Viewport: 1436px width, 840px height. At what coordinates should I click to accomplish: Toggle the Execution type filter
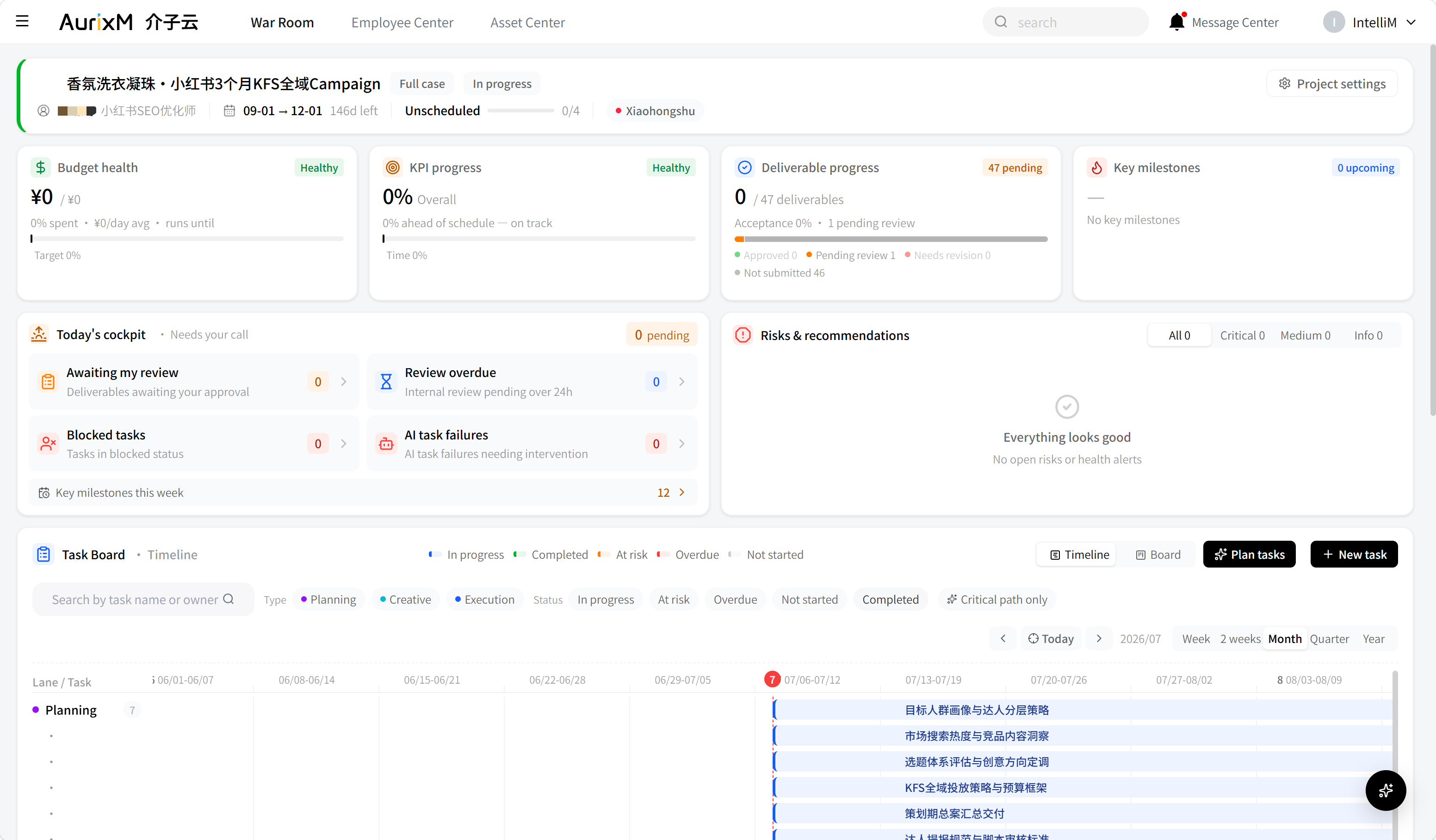(485, 599)
